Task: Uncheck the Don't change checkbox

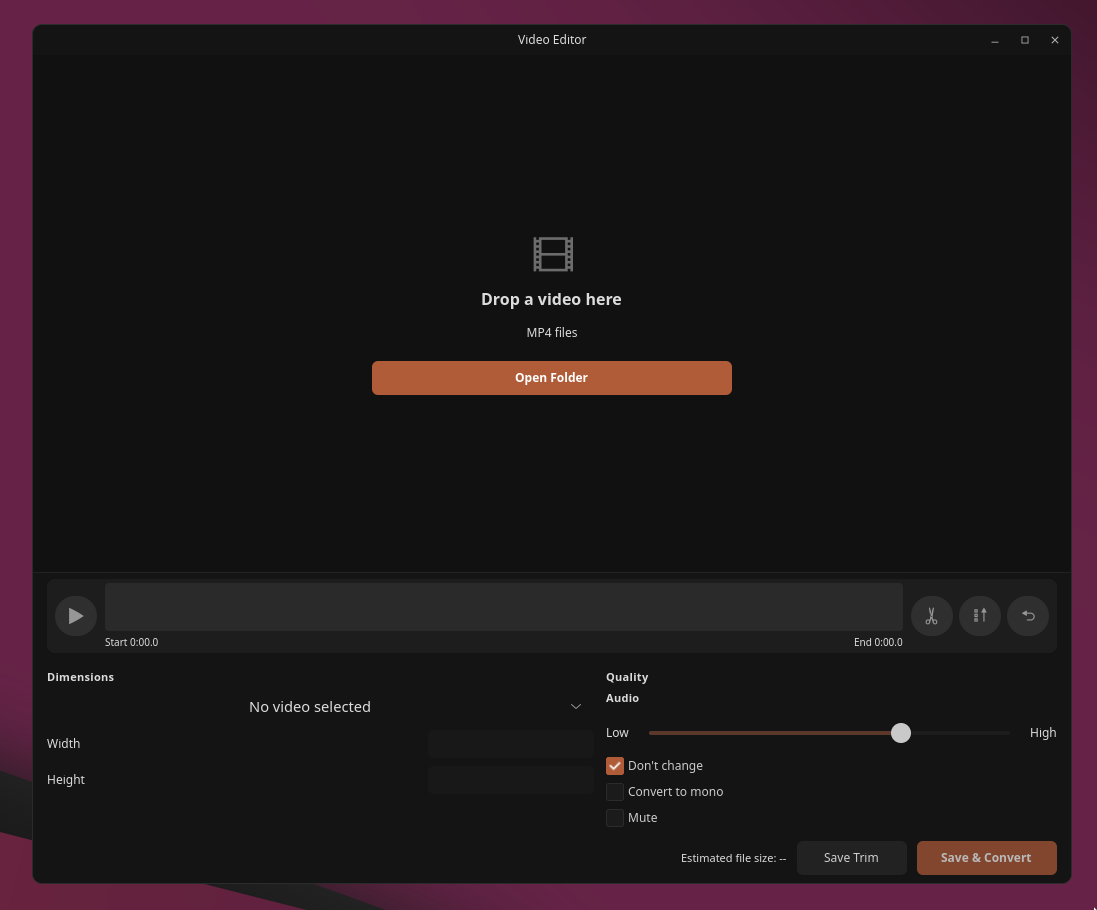Action: (614, 766)
